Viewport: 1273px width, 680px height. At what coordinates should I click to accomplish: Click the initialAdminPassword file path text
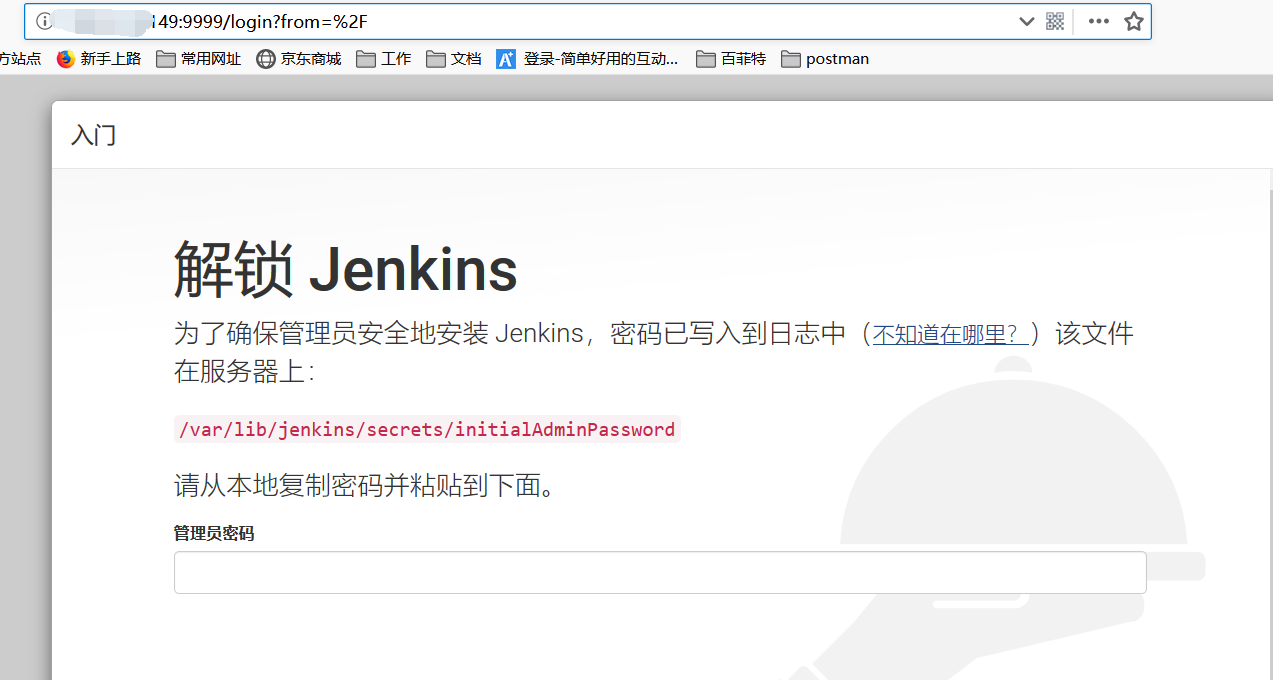pos(427,430)
